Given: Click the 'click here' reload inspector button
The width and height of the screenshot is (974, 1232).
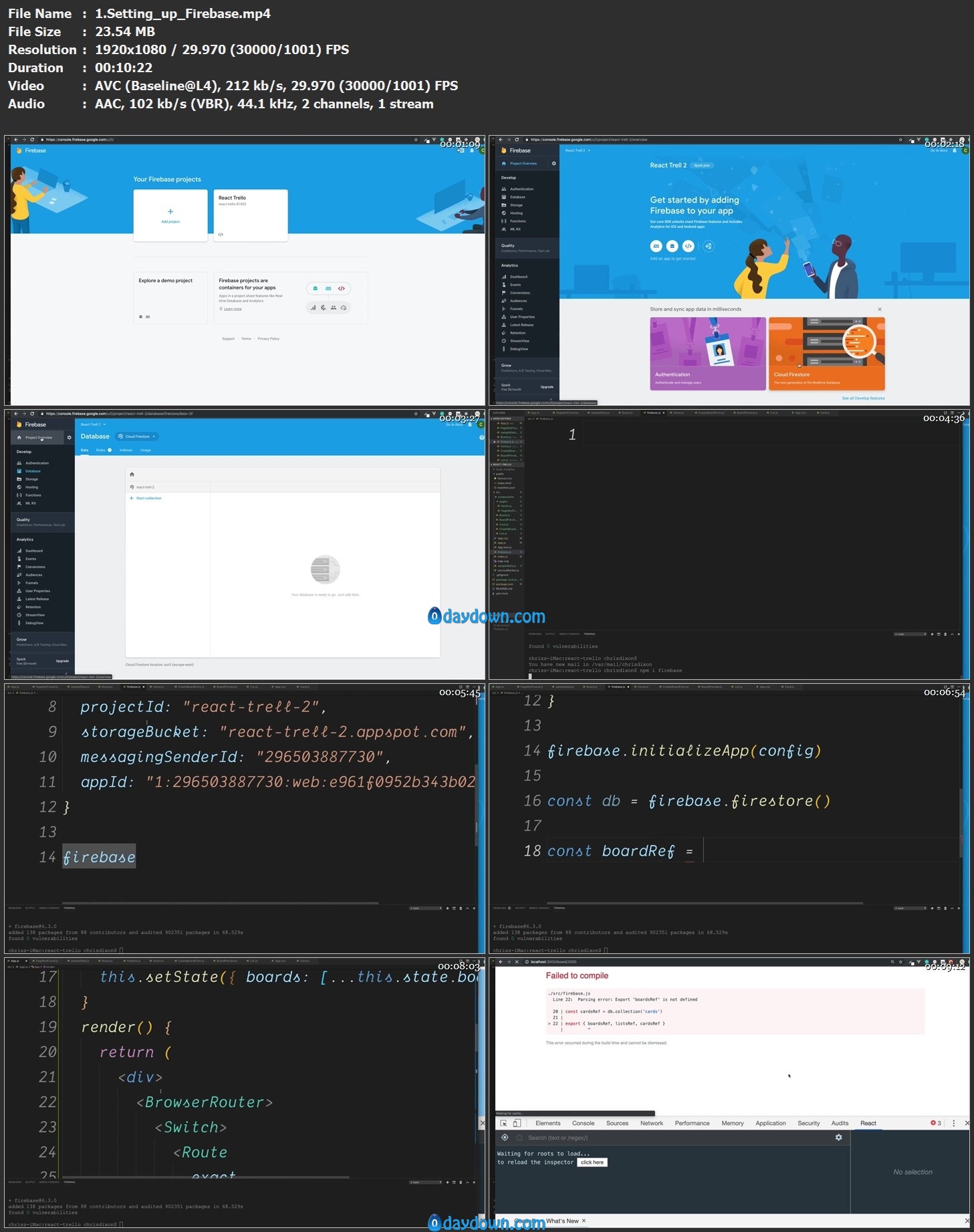Looking at the screenshot, I should click(592, 1162).
